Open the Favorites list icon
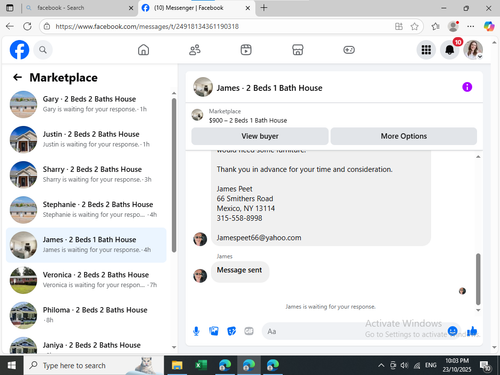 (435, 27)
